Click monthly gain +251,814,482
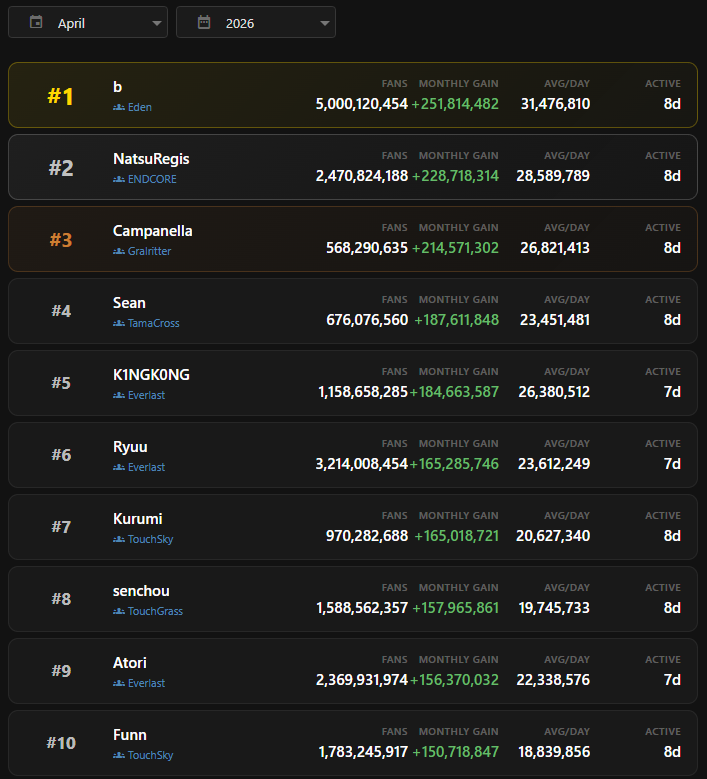The height and width of the screenshot is (779, 707). [455, 104]
